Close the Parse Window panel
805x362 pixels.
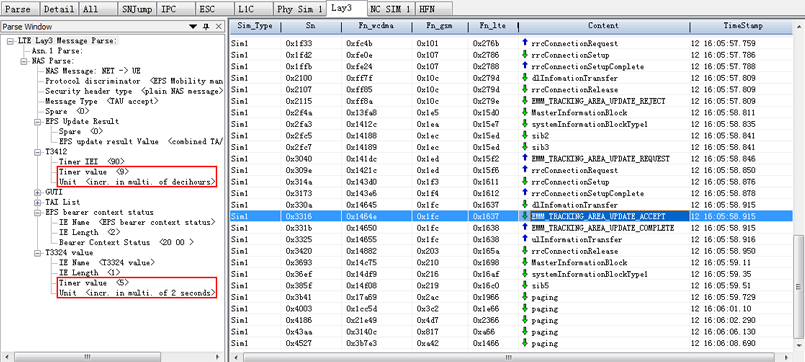tap(219, 27)
